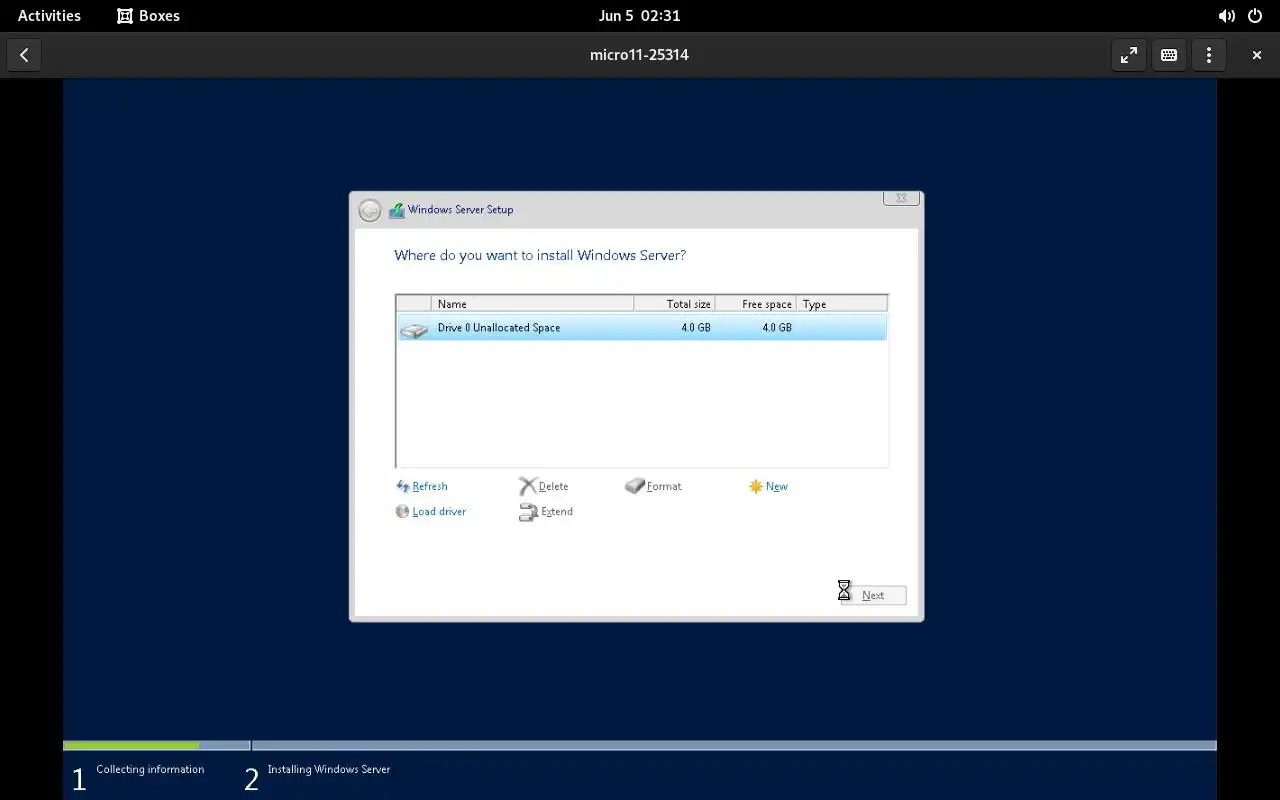
Task: Click the New partition star icon
Action: [756, 486]
